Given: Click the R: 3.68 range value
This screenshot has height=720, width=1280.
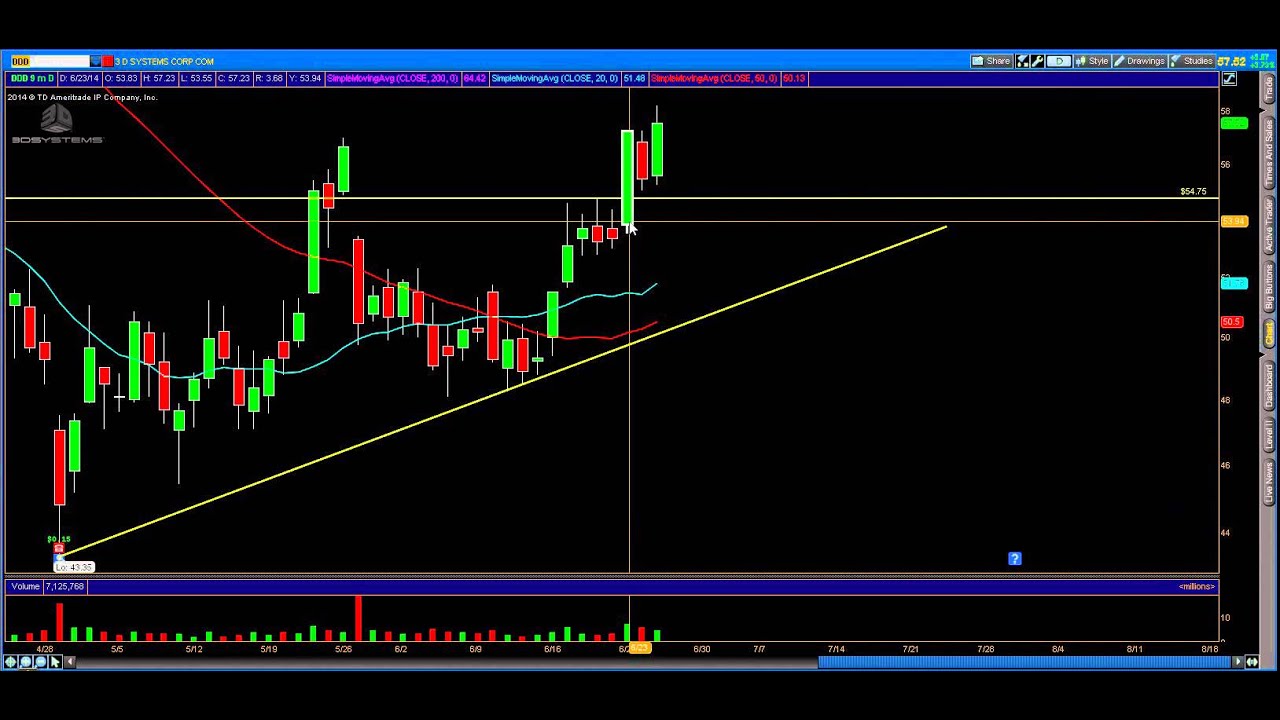Looking at the screenshot, I should click(268, 78).
